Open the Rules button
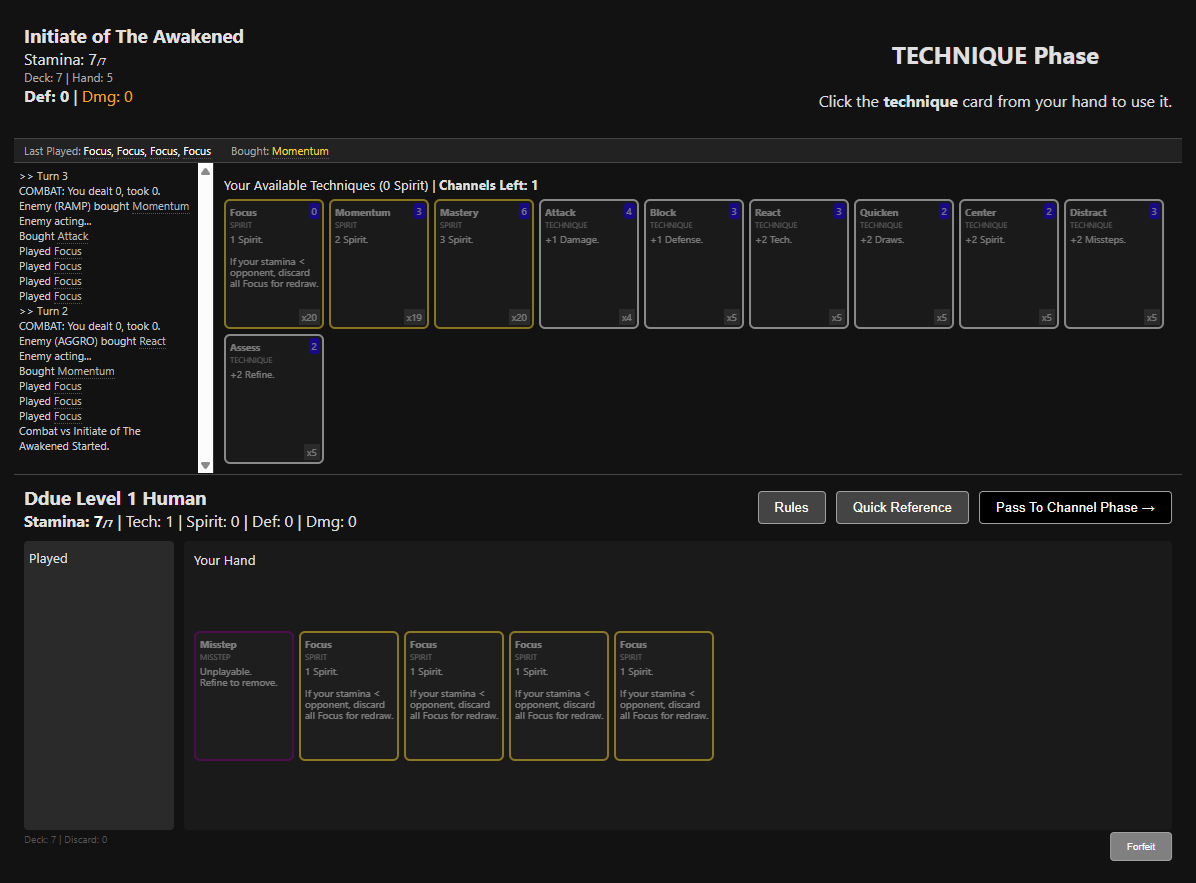Screen dimensions: 1196x883 tap(792, 508)
